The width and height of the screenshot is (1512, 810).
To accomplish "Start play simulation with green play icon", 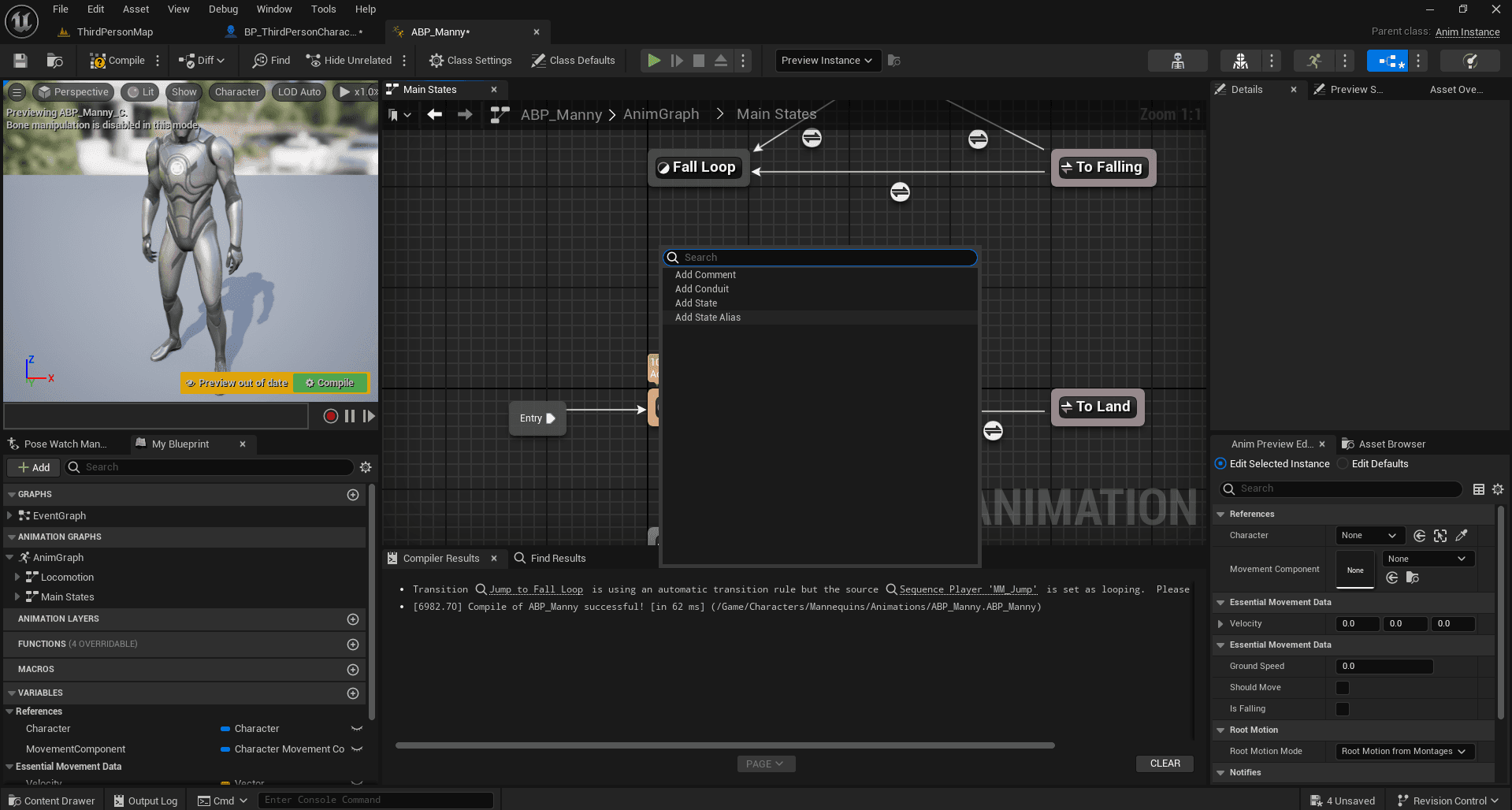I will coord(653,61).
